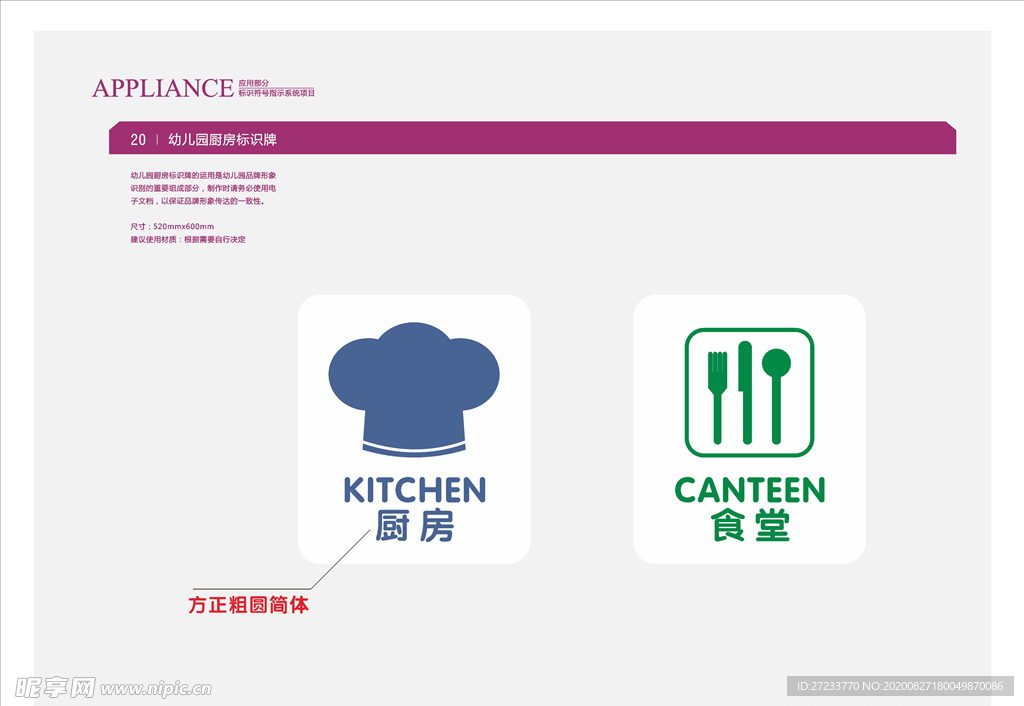
Task: Select the blue 厨房 characters
Action: [415, 526]
